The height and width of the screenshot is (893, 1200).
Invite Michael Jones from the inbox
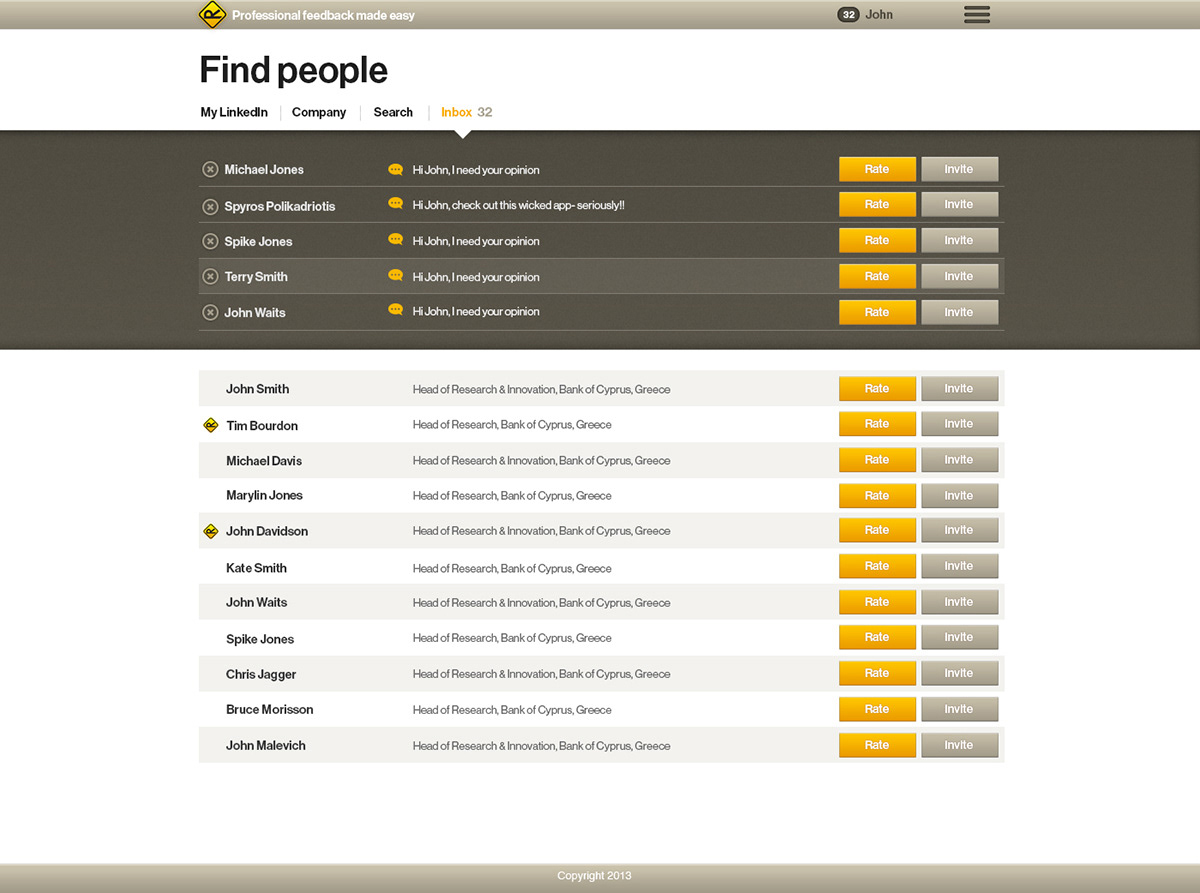pos(959,169)
